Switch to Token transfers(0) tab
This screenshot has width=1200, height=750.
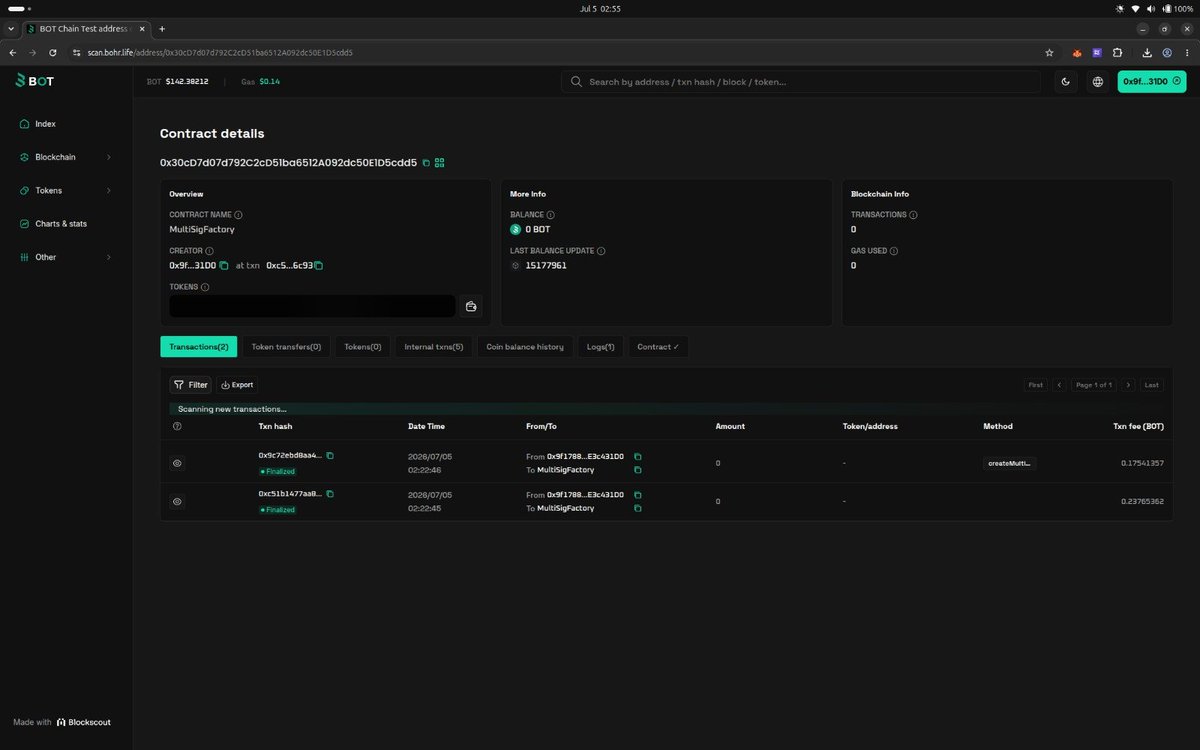[x=286, y=347]
